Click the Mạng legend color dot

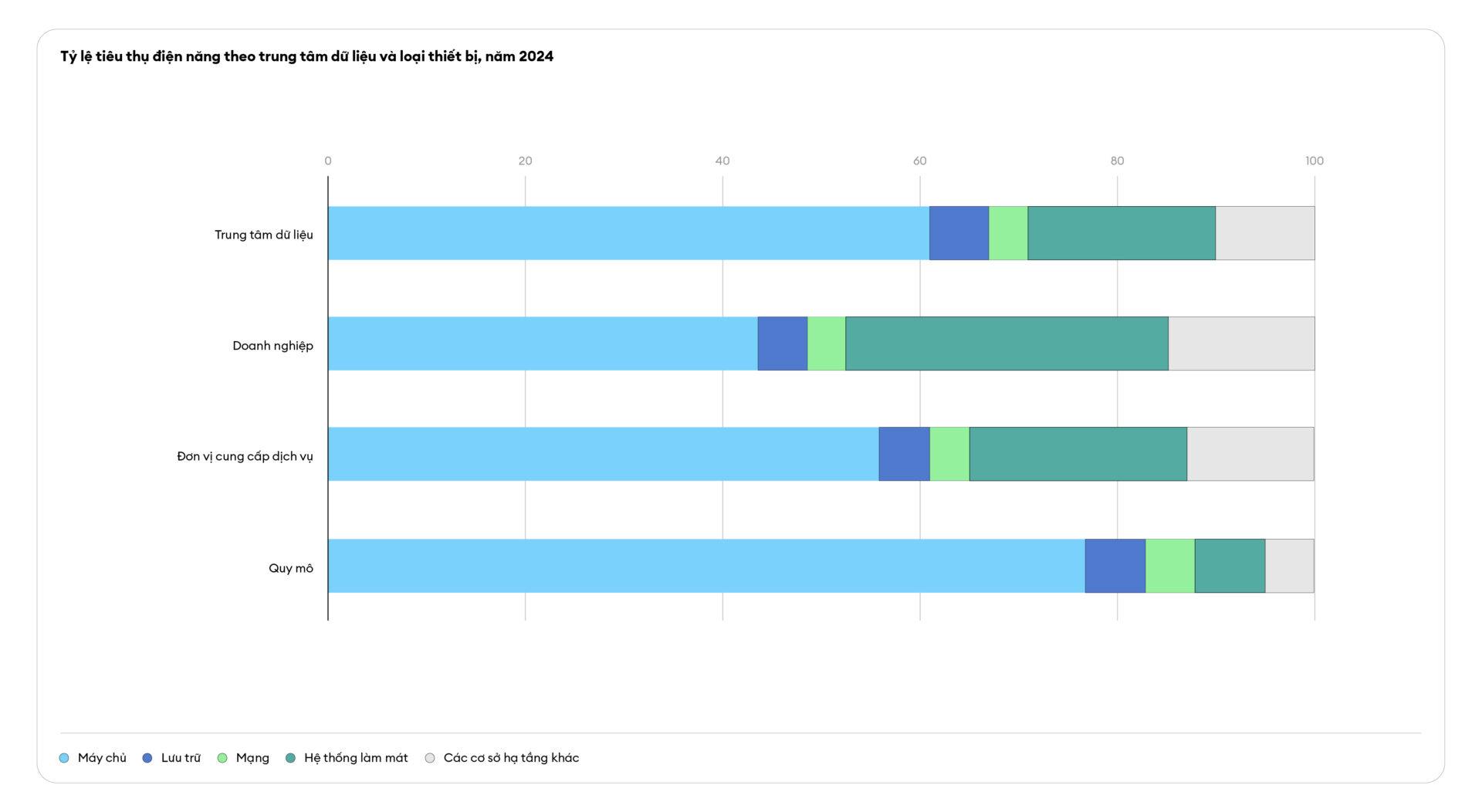pos(222,758)
